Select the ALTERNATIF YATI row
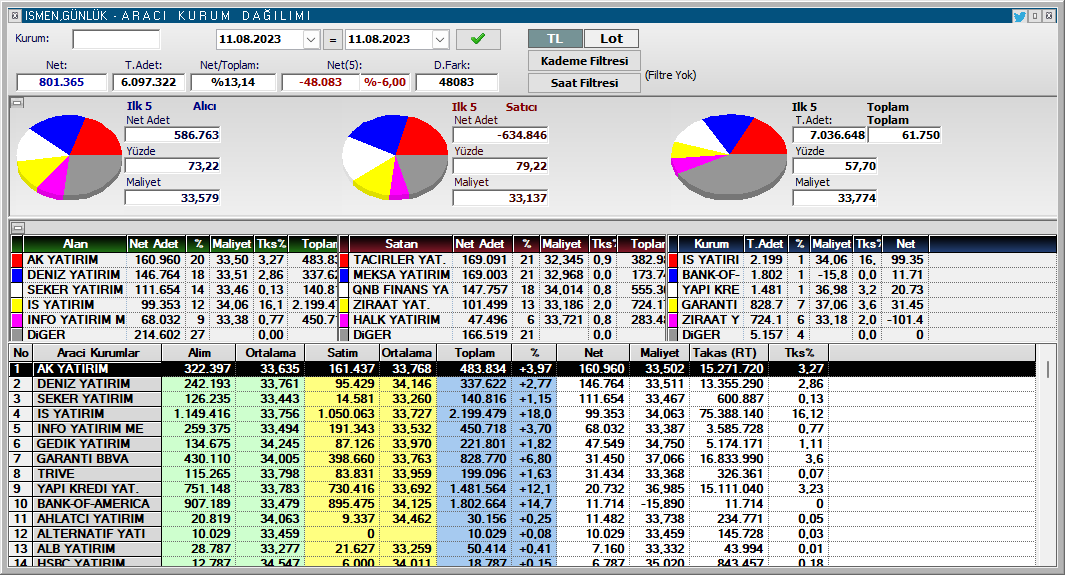 tap(522, 534)
